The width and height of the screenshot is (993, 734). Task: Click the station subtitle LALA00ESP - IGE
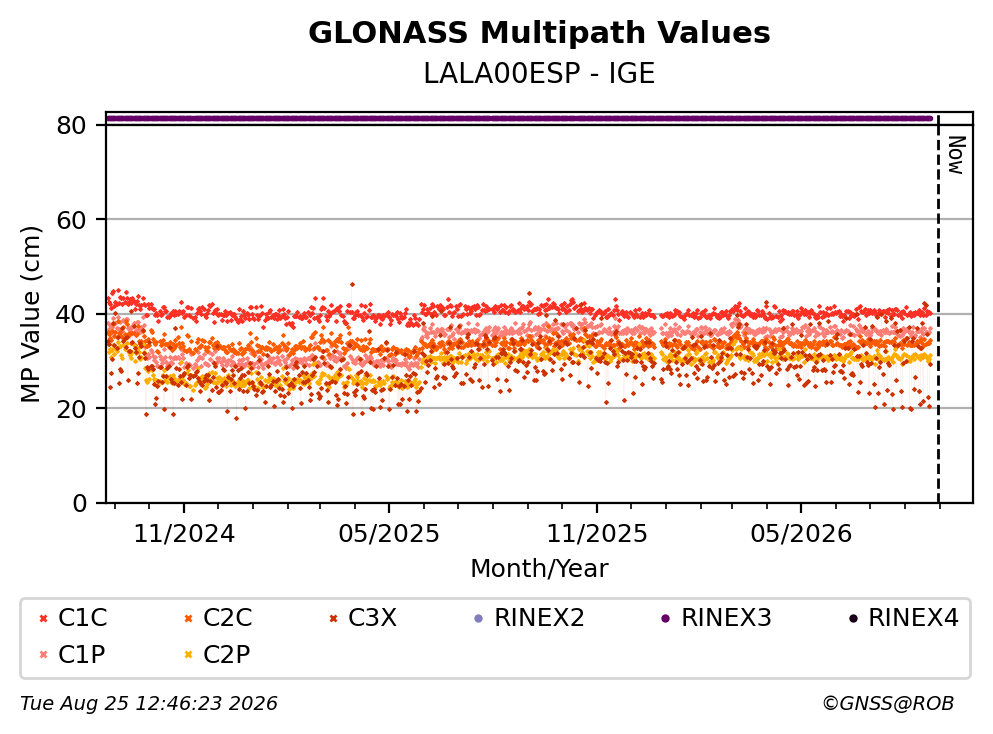tap(539, 73)
